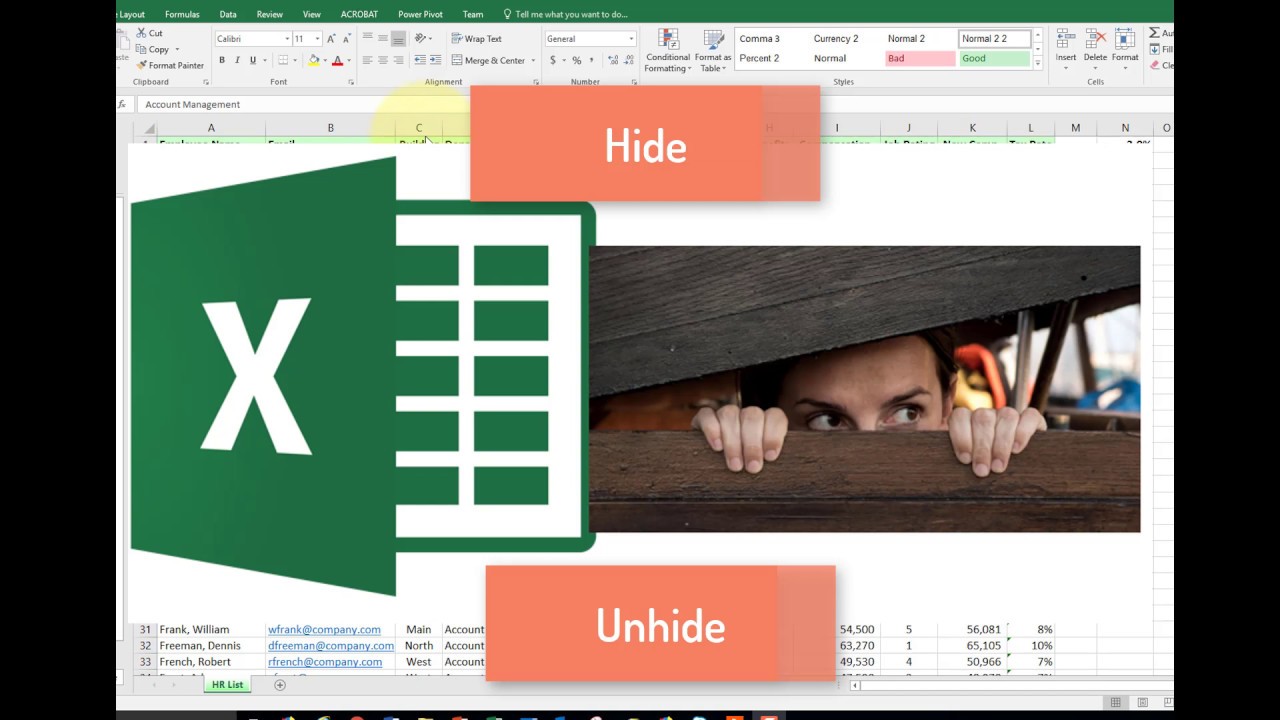
Task: Center cell text horizontally
Action: (x=383, y=60)
